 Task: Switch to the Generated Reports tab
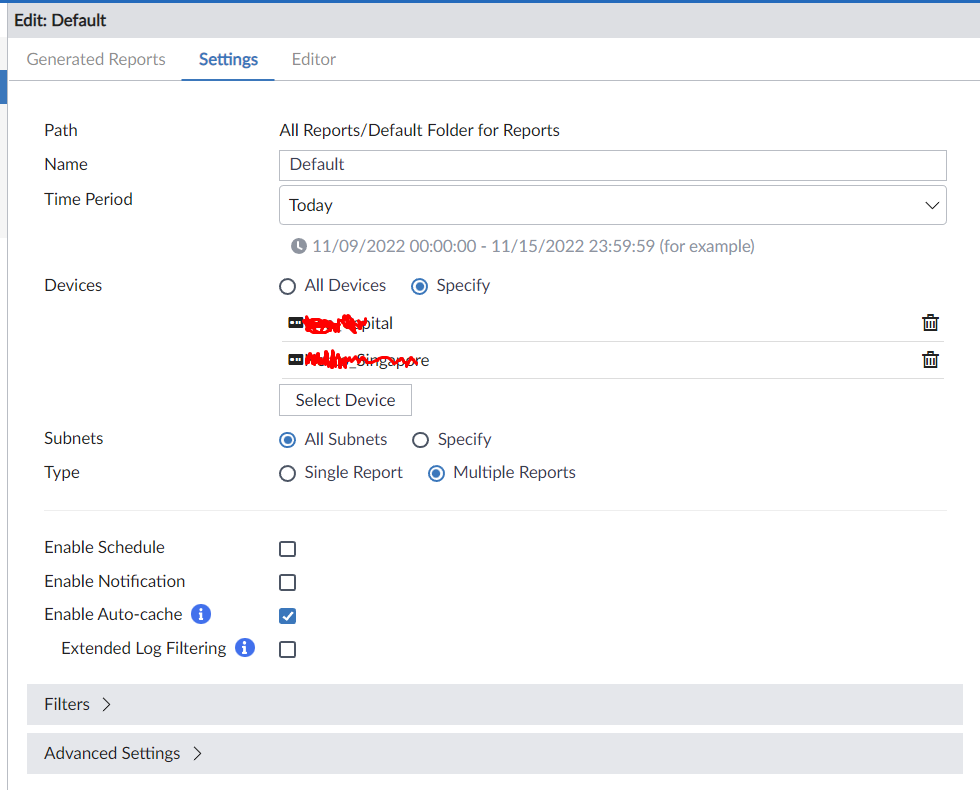click(x=96, y=59)
